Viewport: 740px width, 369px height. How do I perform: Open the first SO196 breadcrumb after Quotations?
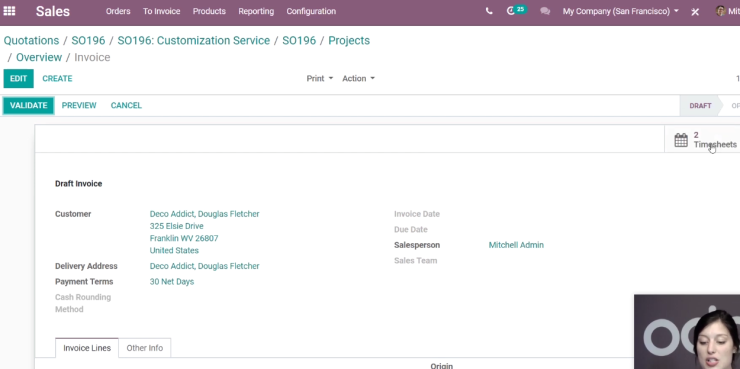click(88, 41)
